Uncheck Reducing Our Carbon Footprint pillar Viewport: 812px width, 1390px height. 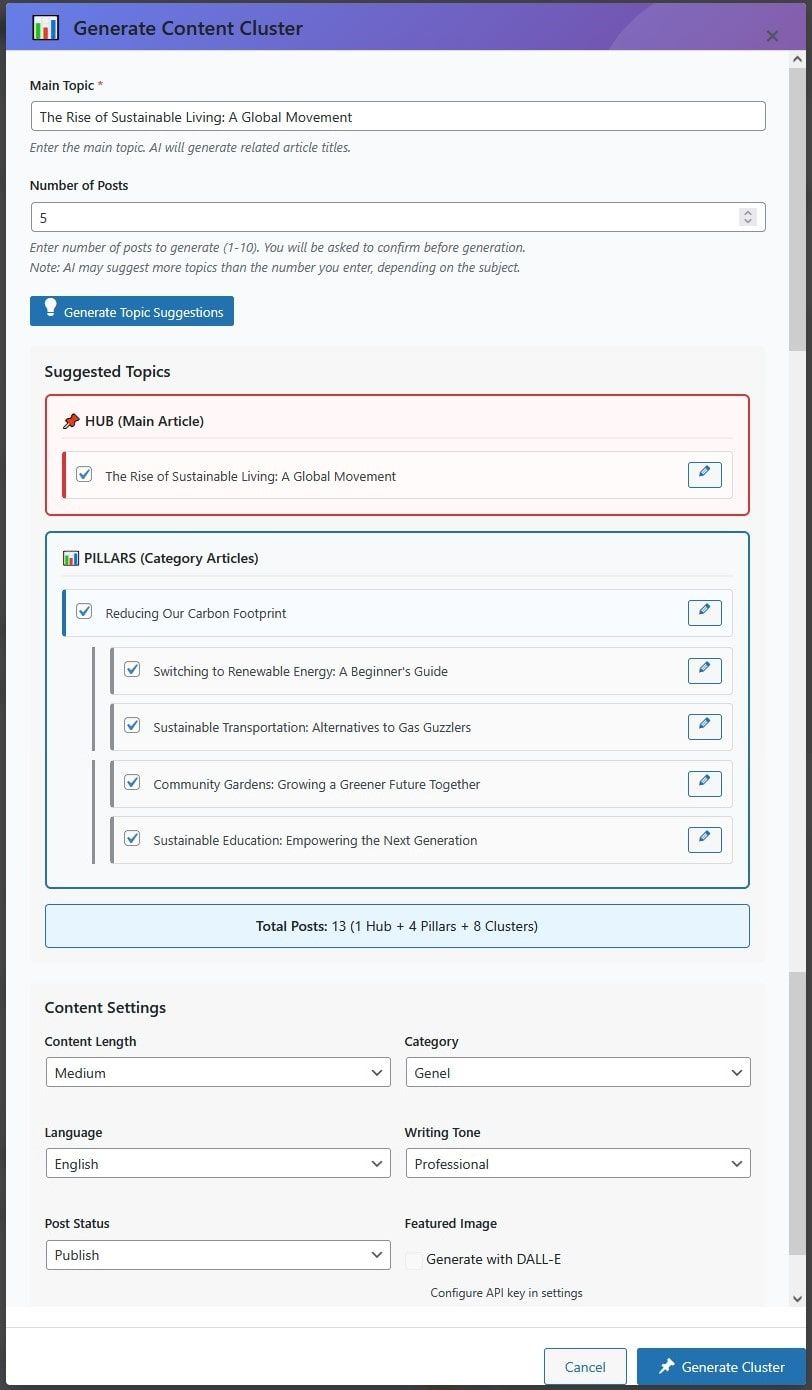click(x=84, y=611)
